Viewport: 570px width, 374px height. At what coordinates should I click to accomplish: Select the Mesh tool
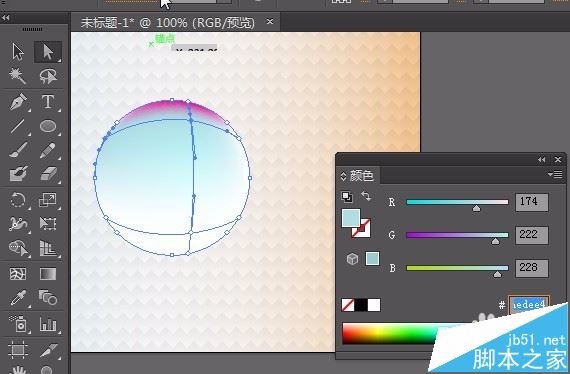(x=18, y=274)
